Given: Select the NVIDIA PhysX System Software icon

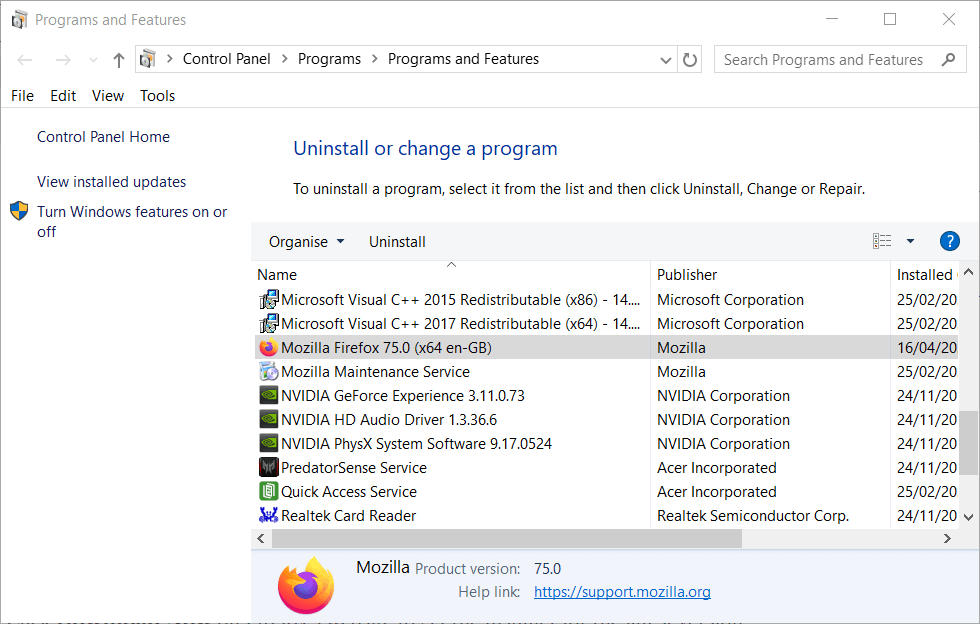Looking at the screenshot, I should (269, 444).
